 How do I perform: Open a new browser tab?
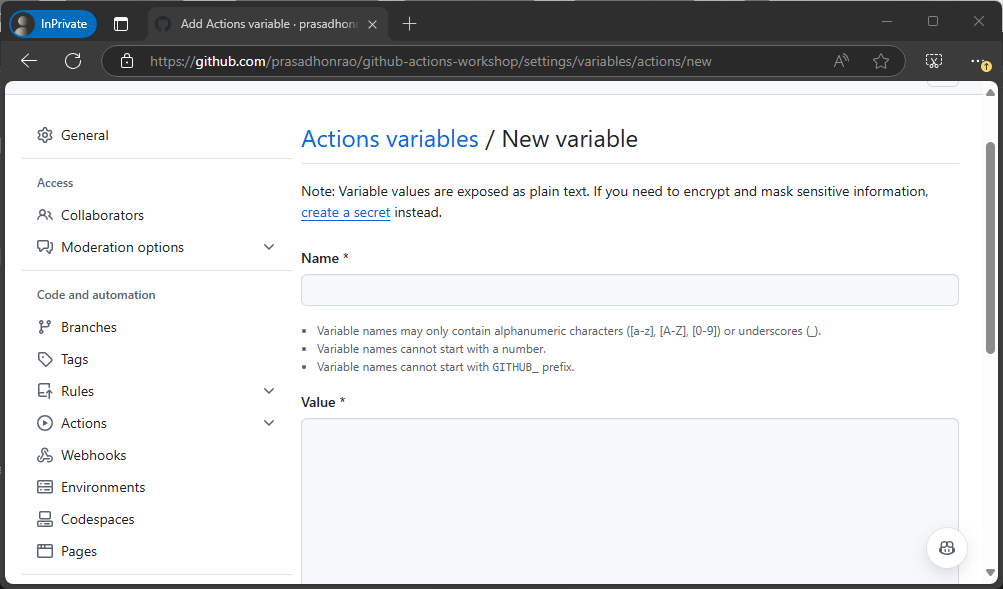click(x=409, y=21)
